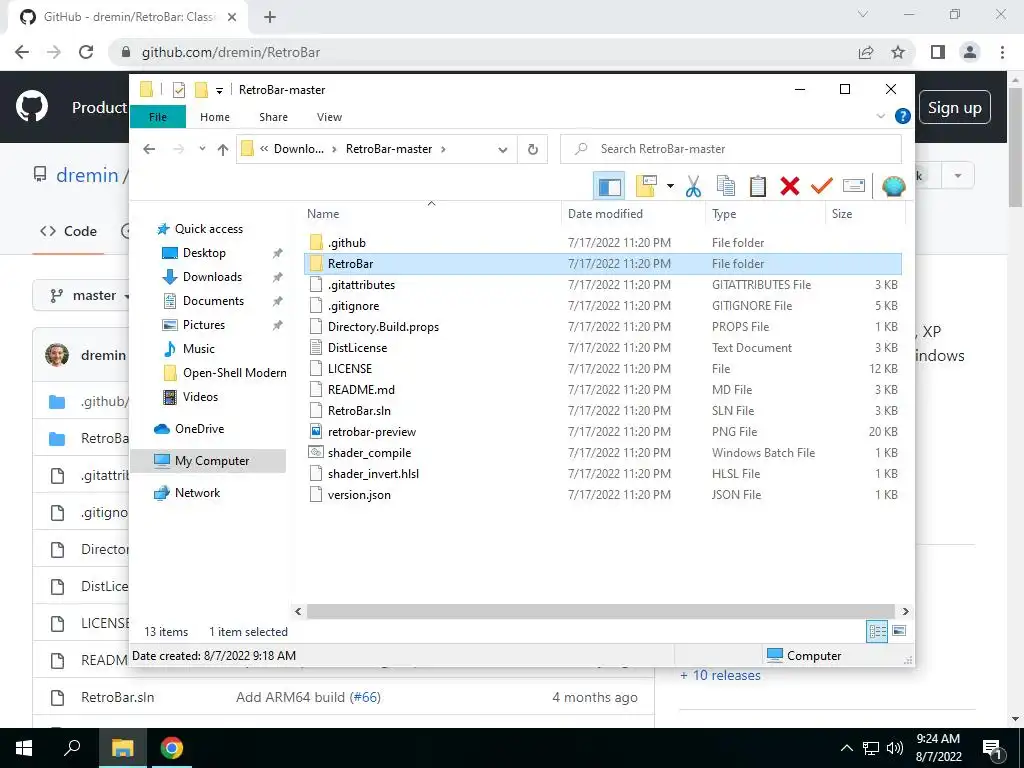The height and width of the screenshot is (768, 1024).
Task: Open the Windows Start menu
Action: (x=24, y=748)
